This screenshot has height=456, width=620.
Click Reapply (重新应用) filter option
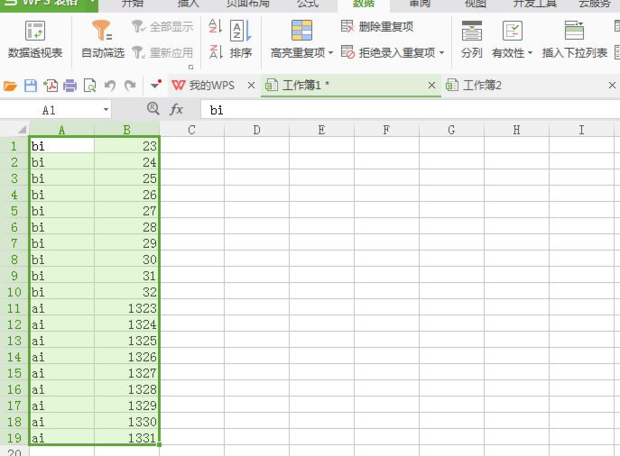point(163,53)
